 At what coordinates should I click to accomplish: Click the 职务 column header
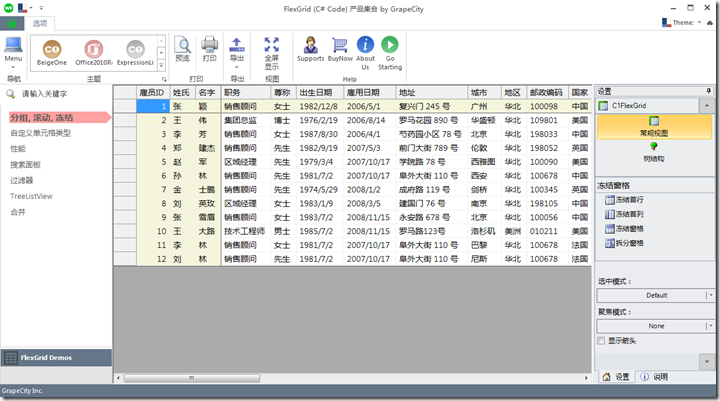[x=246, y=92]
